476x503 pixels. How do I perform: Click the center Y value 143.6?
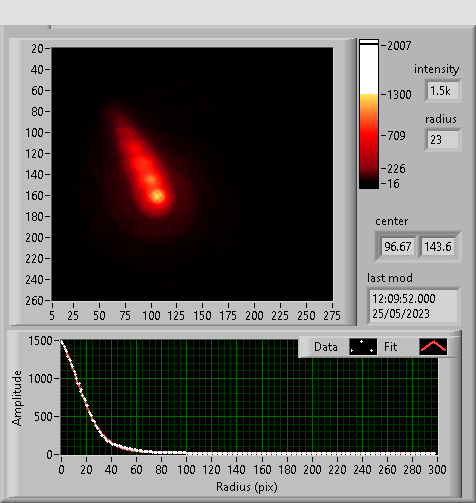click(438, 247)
